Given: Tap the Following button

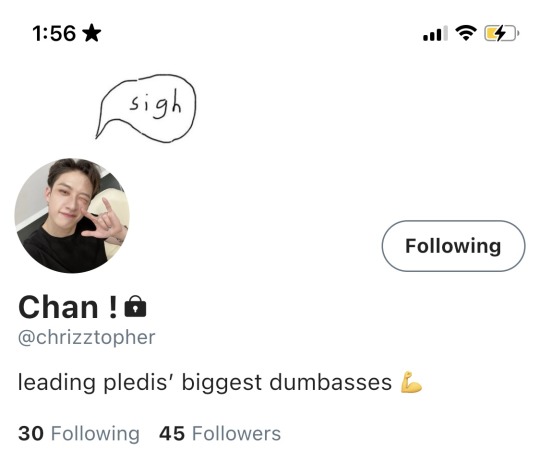Looking at the screenshot, I should (x=453, y=246).
